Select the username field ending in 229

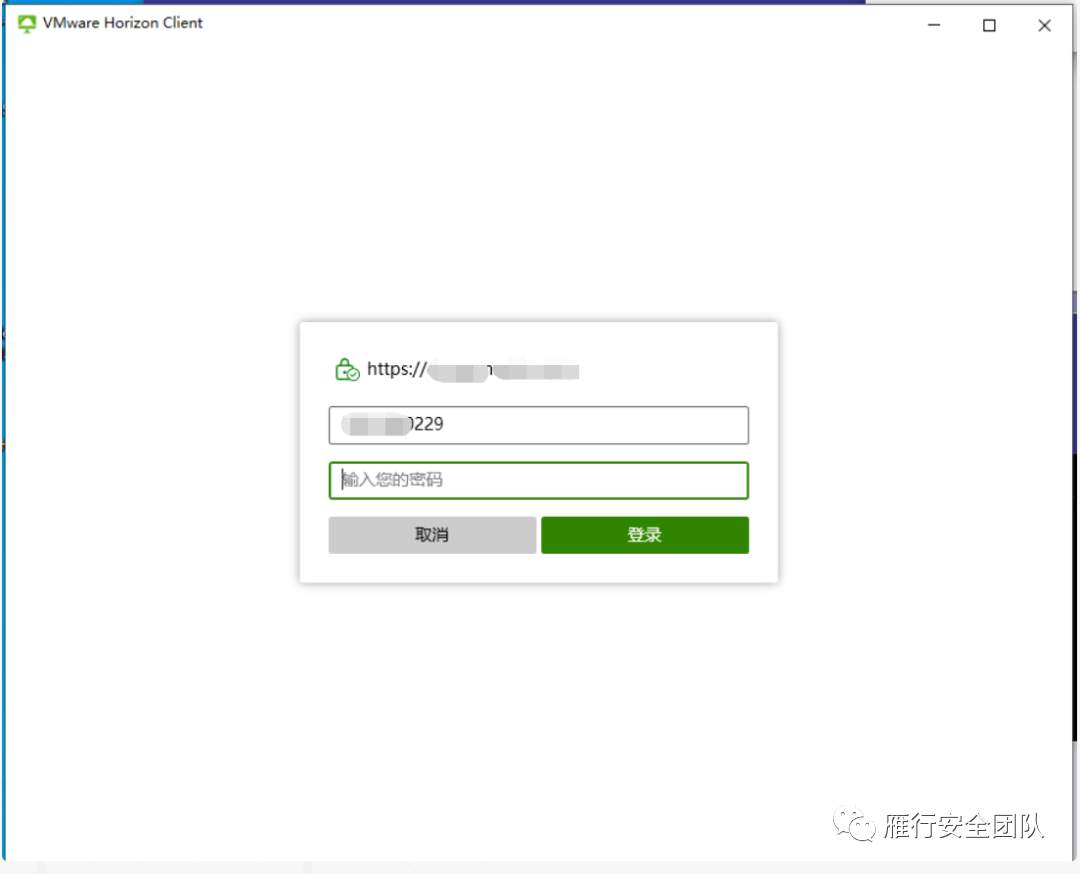tap(539, 425)
